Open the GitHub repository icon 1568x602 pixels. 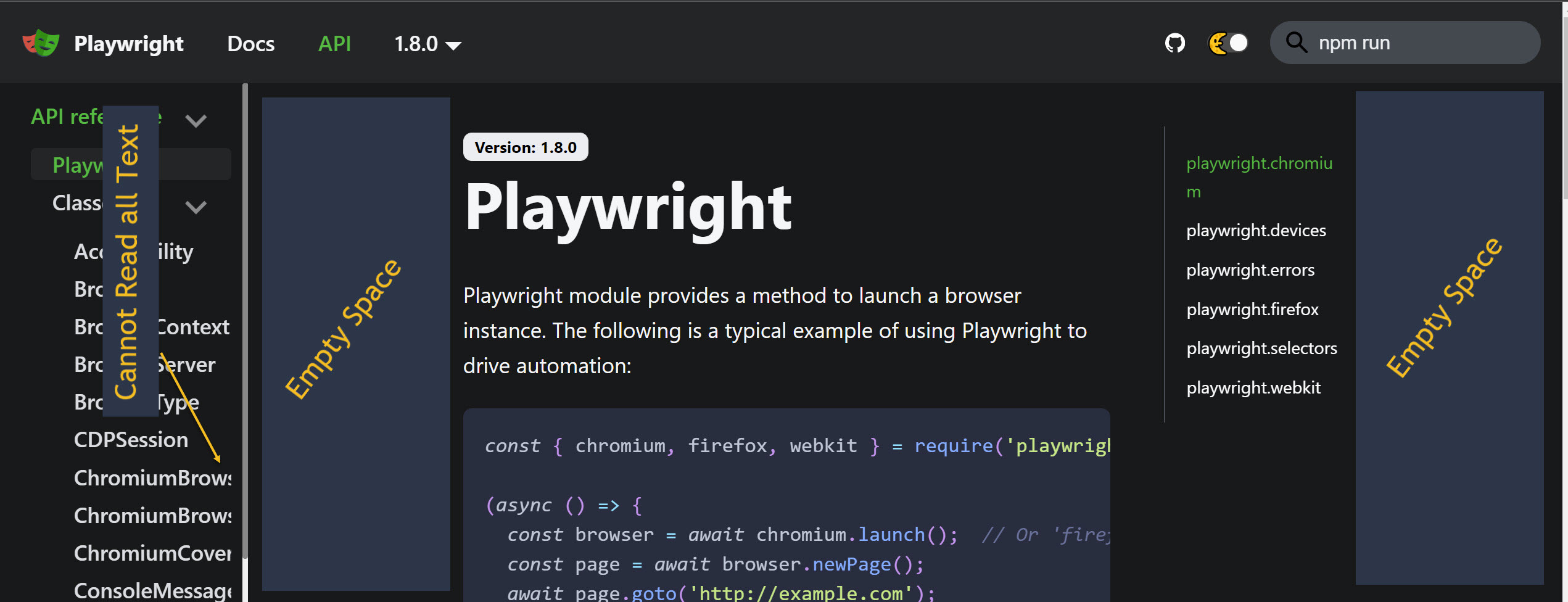tap(1174, 43)
